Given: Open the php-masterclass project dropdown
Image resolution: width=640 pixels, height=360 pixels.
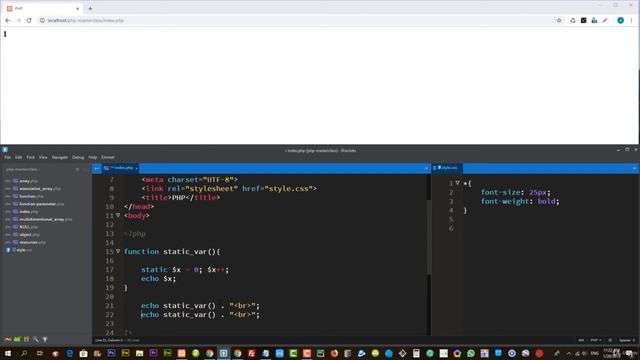Looking at the screenshot, I should 22,169.
